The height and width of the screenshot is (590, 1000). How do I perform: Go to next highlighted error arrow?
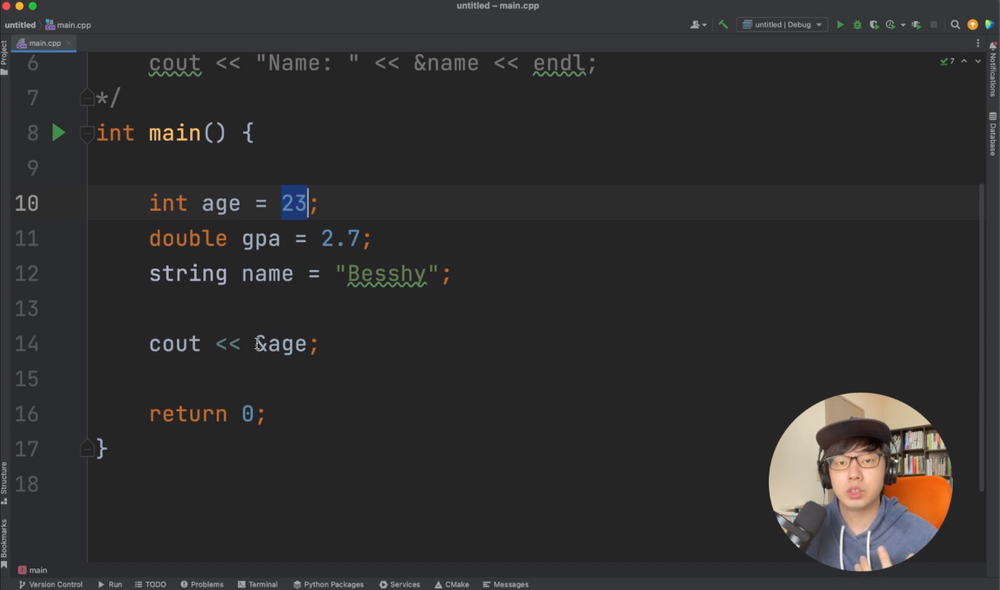pyautogui.click(x=978, y=61)
